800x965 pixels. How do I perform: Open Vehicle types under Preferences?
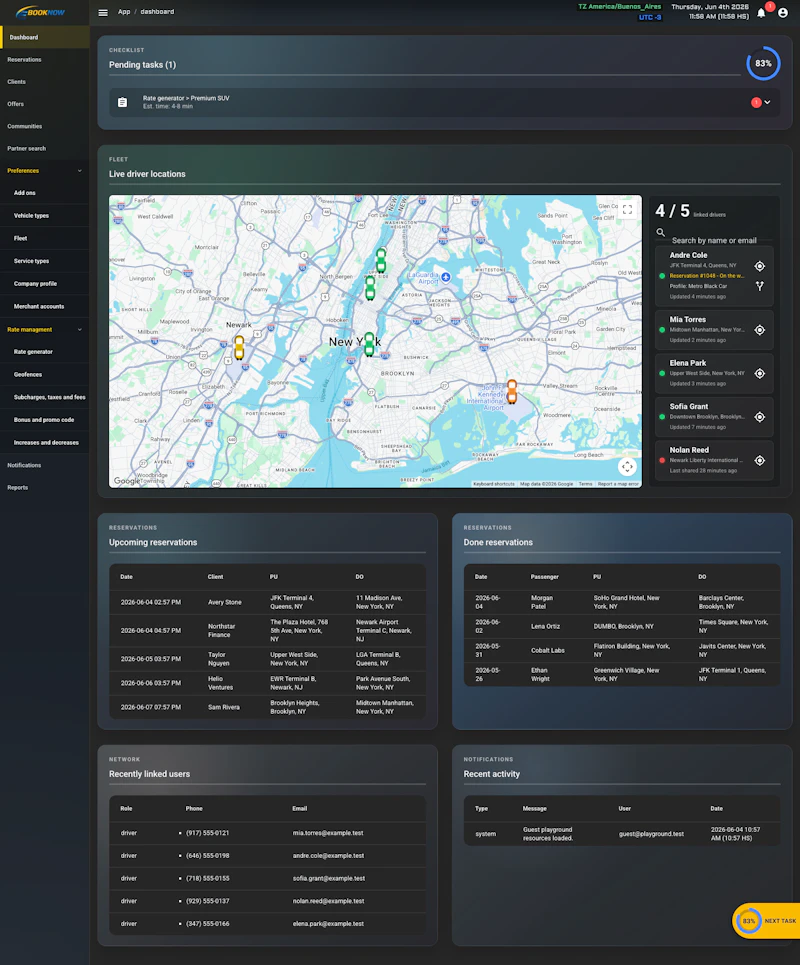44,215
